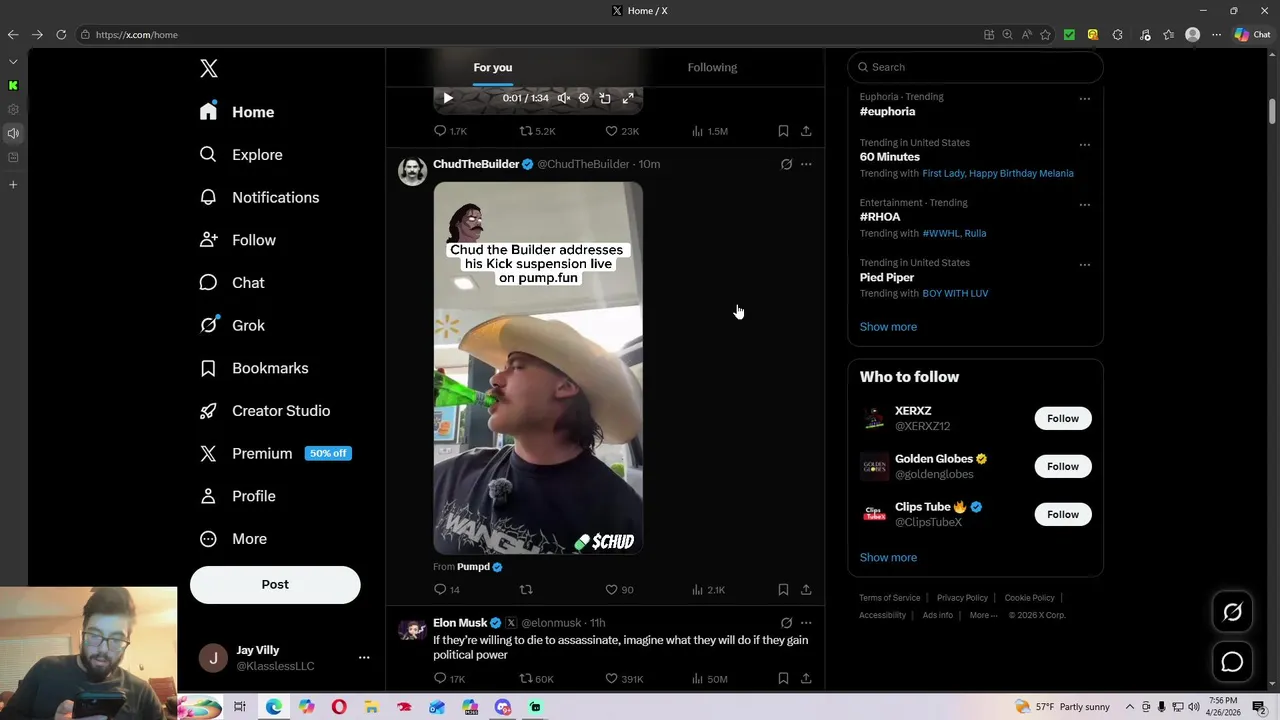Share the ChudTheBuilder post
This screenshot has height=720, width=1280.
pos(806,590)
